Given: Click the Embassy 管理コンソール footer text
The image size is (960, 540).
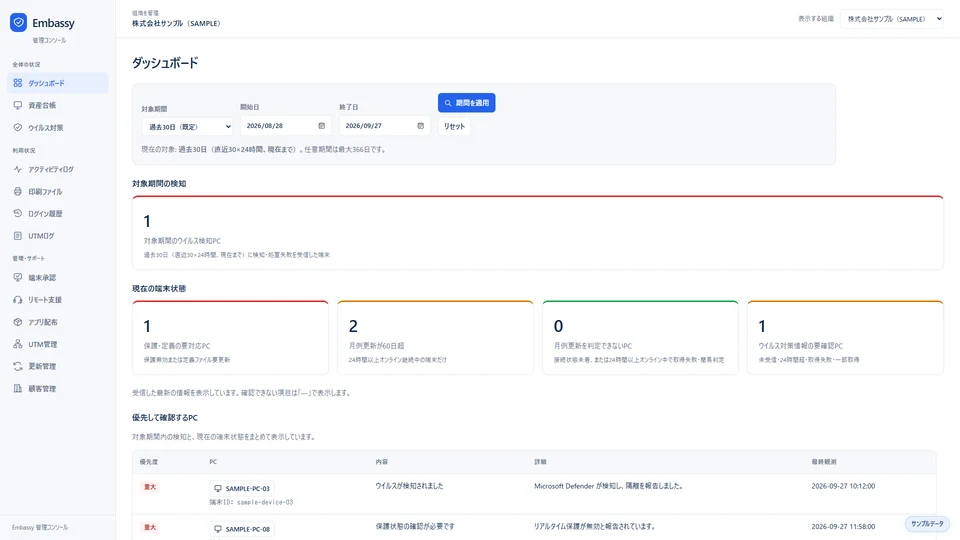Looking at the screenshot, I should click(x=40, y=527).
